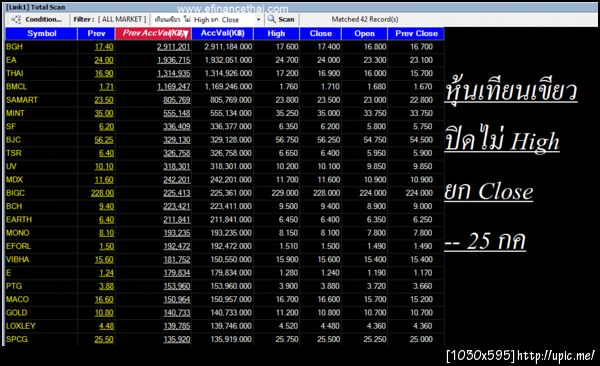The height and width of the screenshot is (366, 600).
Task: Select the EFORL symbol row
Action: (x=225, y=246)
